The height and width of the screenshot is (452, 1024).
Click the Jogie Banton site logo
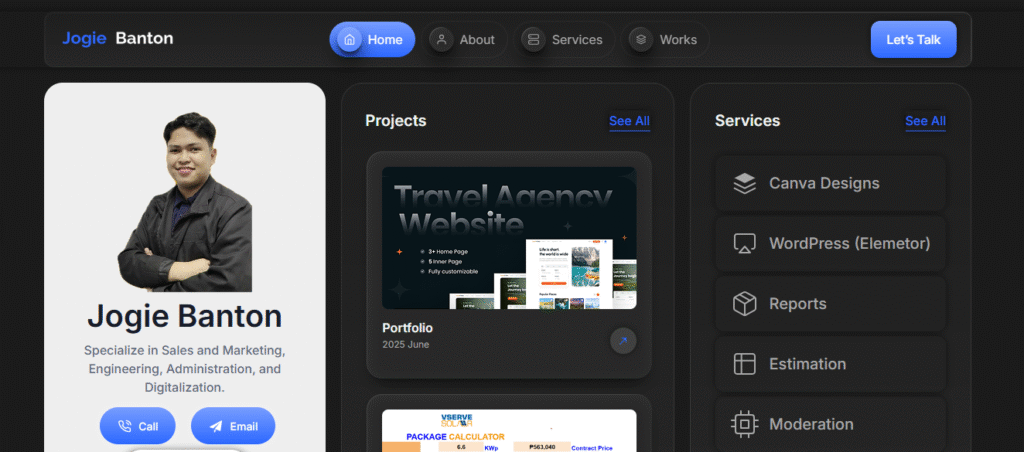(x=118, y=39)
